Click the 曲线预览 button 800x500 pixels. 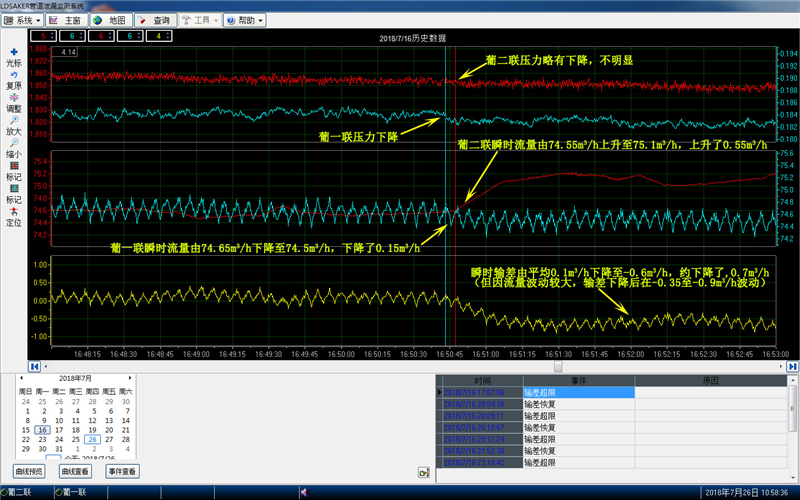pos(29,470)
